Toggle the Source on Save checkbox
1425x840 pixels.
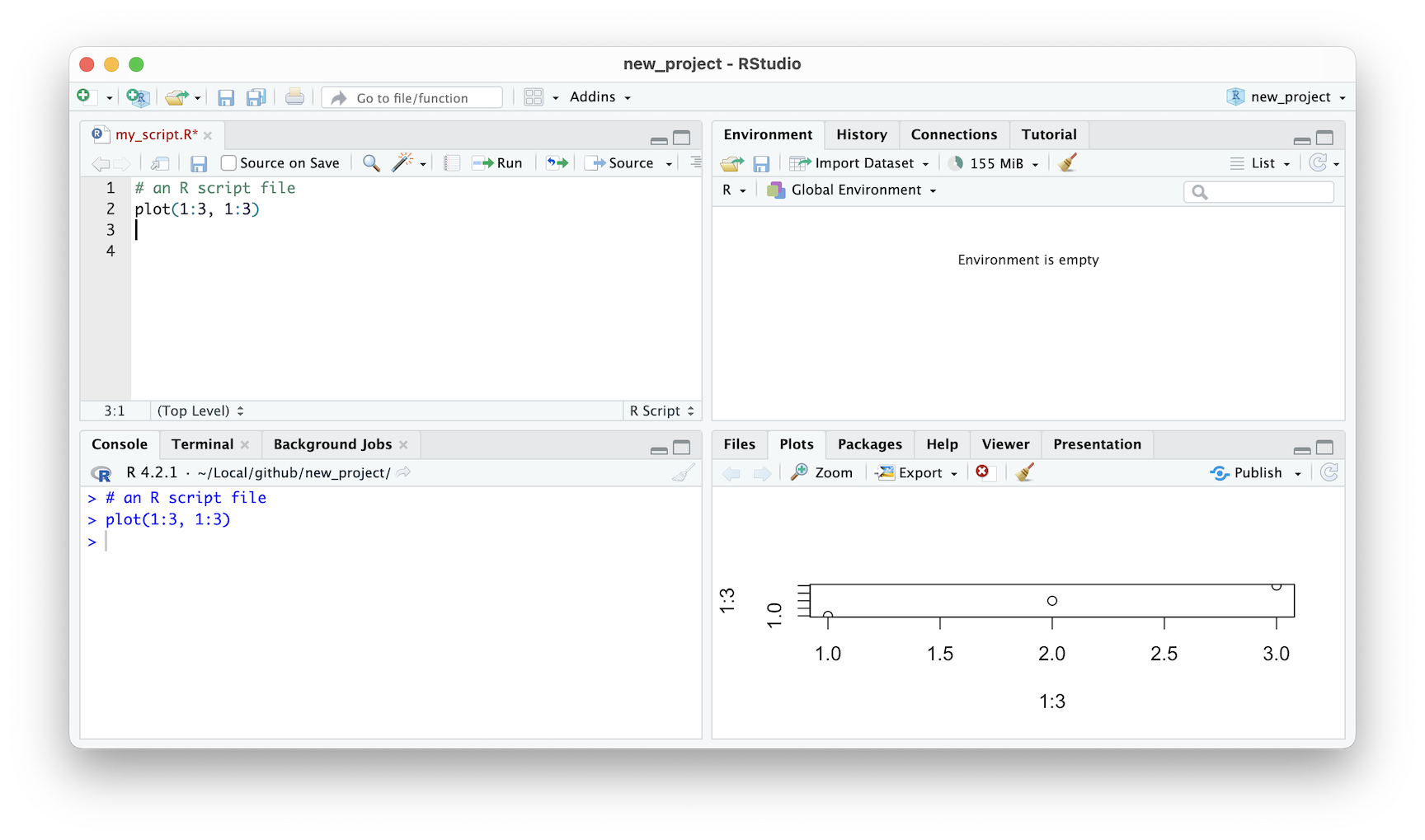[x=229, y=163]
